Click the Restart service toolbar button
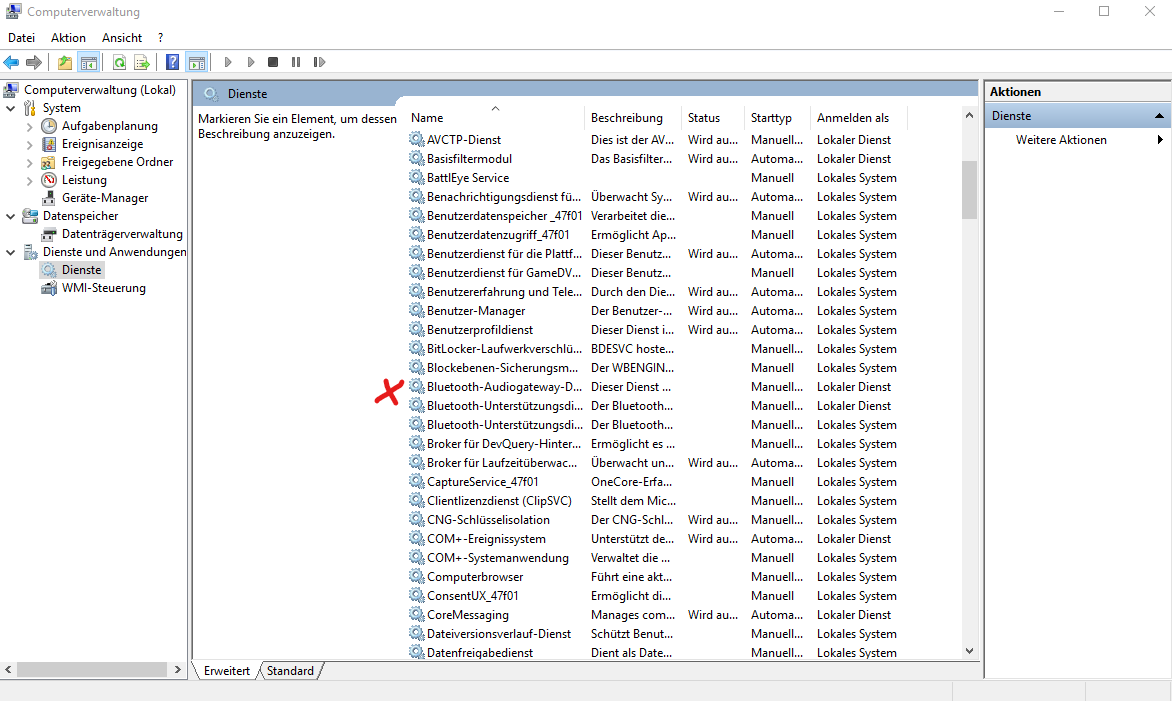 click(319, 62)
